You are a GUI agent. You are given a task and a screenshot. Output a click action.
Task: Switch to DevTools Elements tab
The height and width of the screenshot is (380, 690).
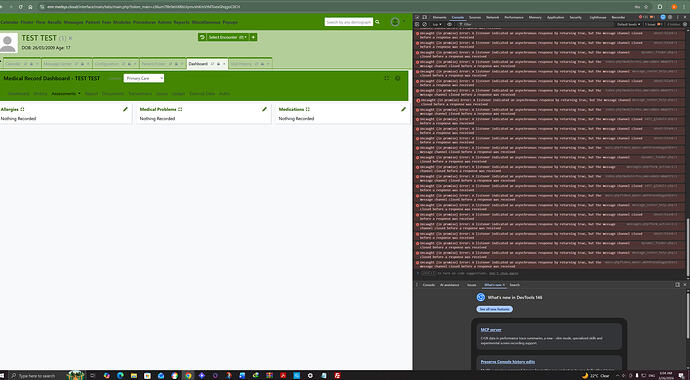click(440, 17)
